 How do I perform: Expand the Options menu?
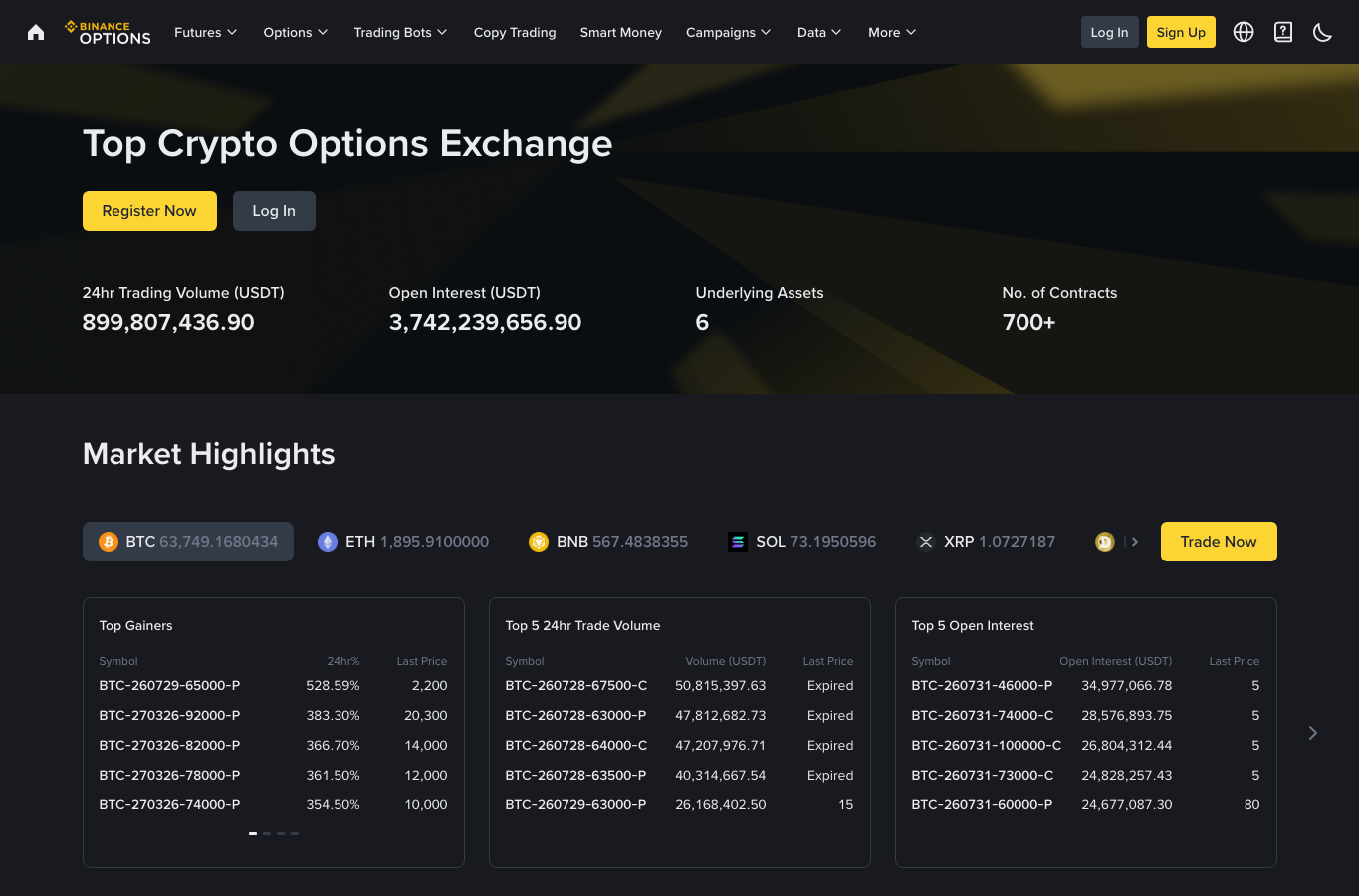coord(296,32)
